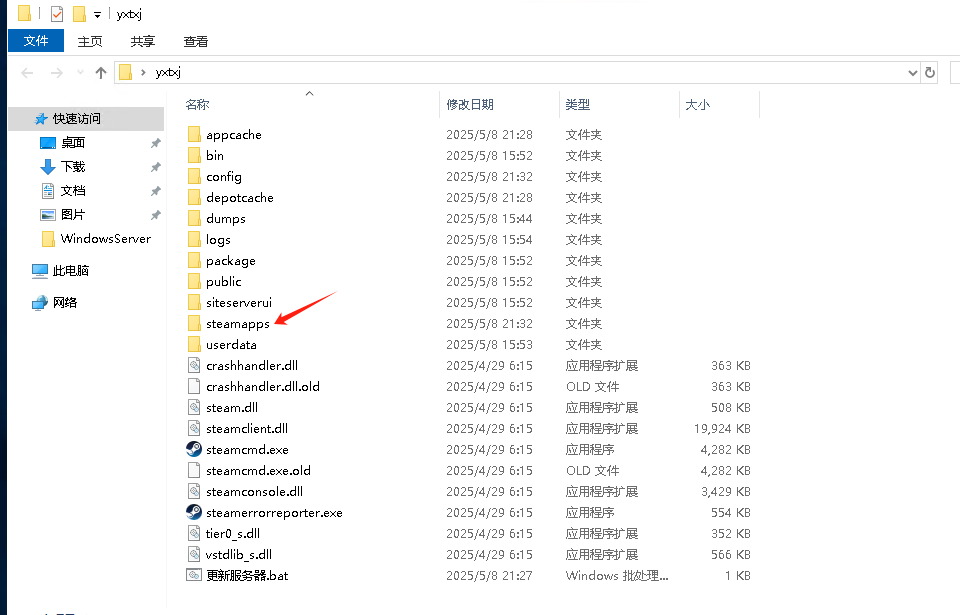Open 图片 in the sidebar
The height and width of the screenshot is (615, 960).
coord(73,214)
